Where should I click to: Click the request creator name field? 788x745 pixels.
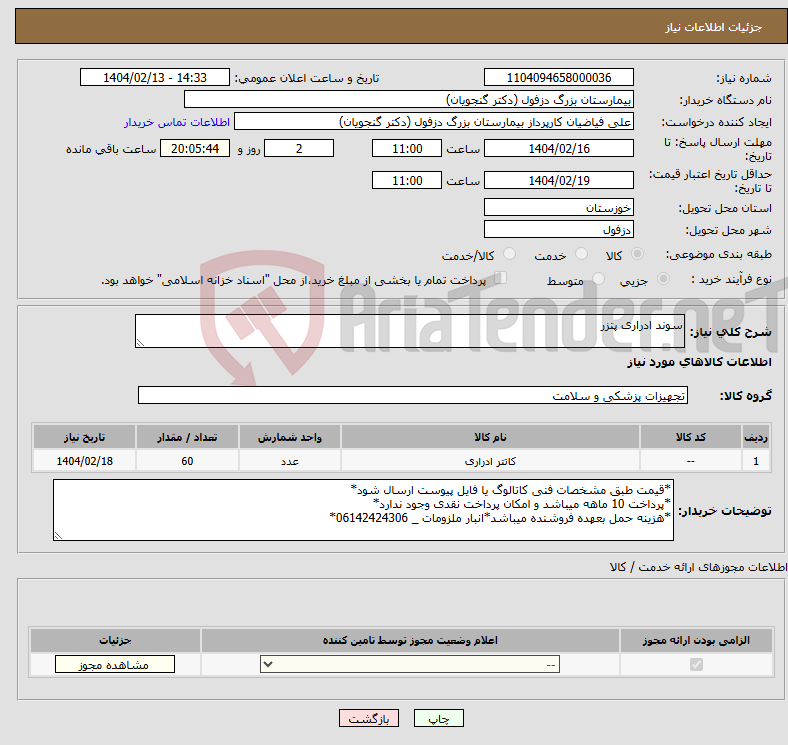[434, 122]
